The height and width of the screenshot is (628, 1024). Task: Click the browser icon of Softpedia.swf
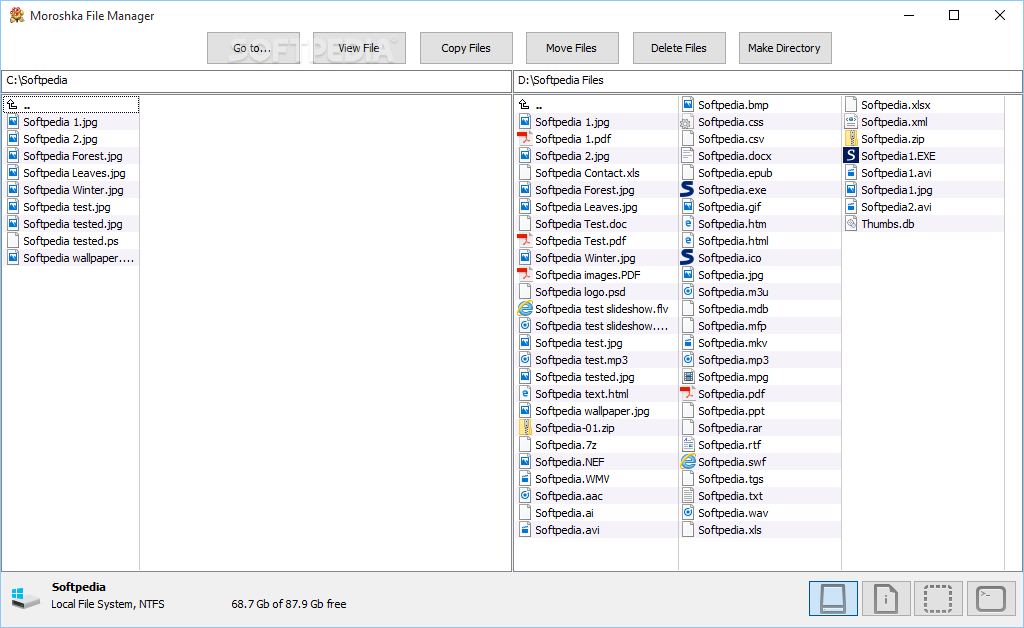(688, 462)
